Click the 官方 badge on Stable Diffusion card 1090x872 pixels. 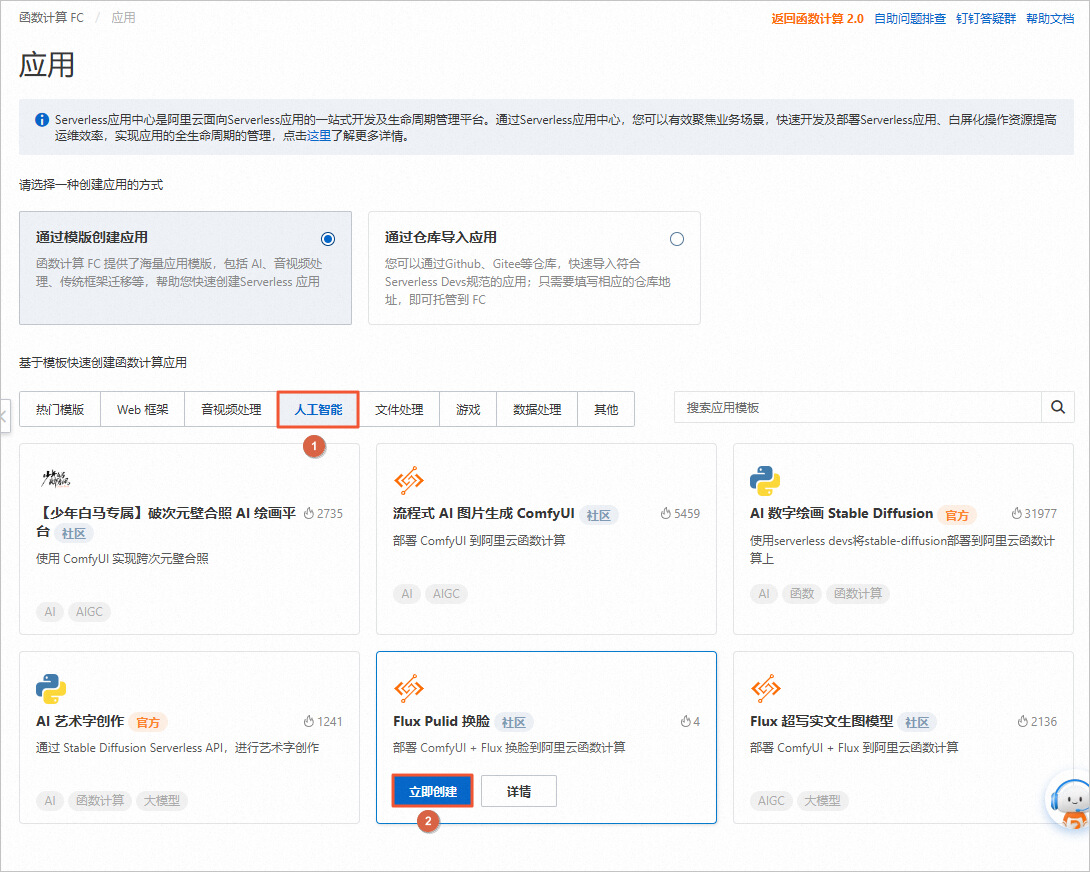click(957, 515)
